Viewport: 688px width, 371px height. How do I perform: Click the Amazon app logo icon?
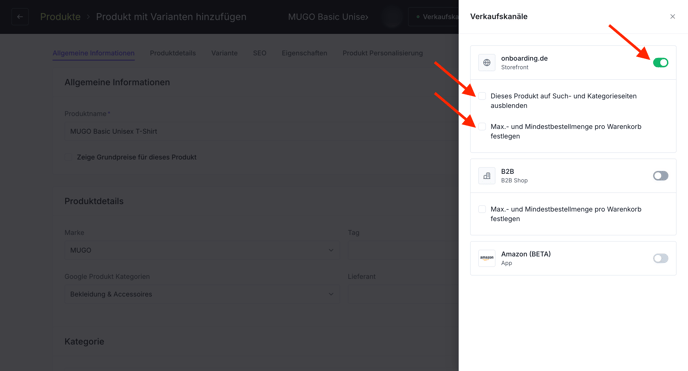[x=487, y=258]
